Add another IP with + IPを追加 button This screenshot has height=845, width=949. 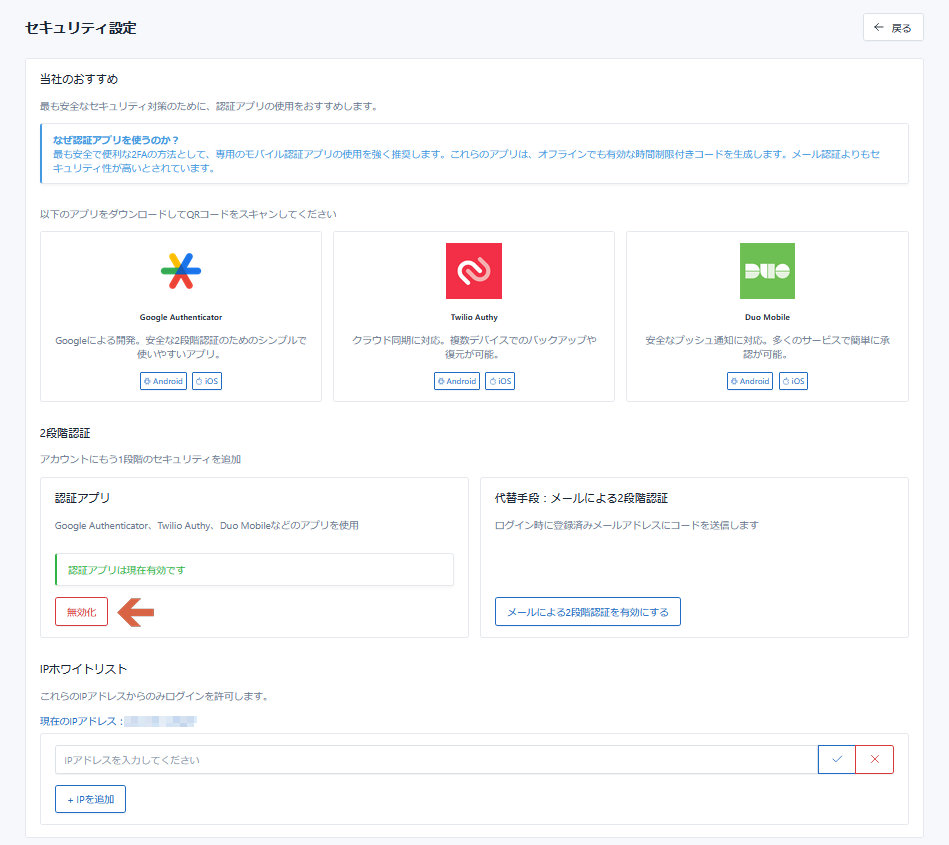pos(90,799)
